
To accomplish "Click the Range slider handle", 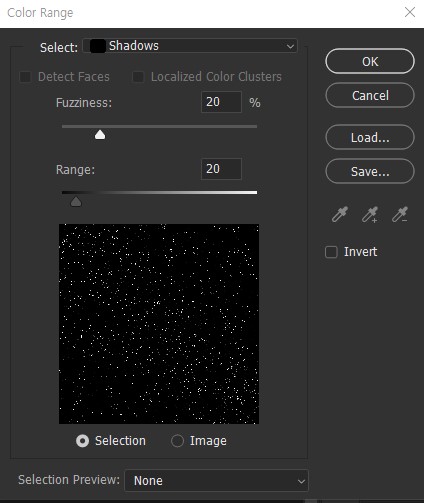I will [x=76, y=202].
